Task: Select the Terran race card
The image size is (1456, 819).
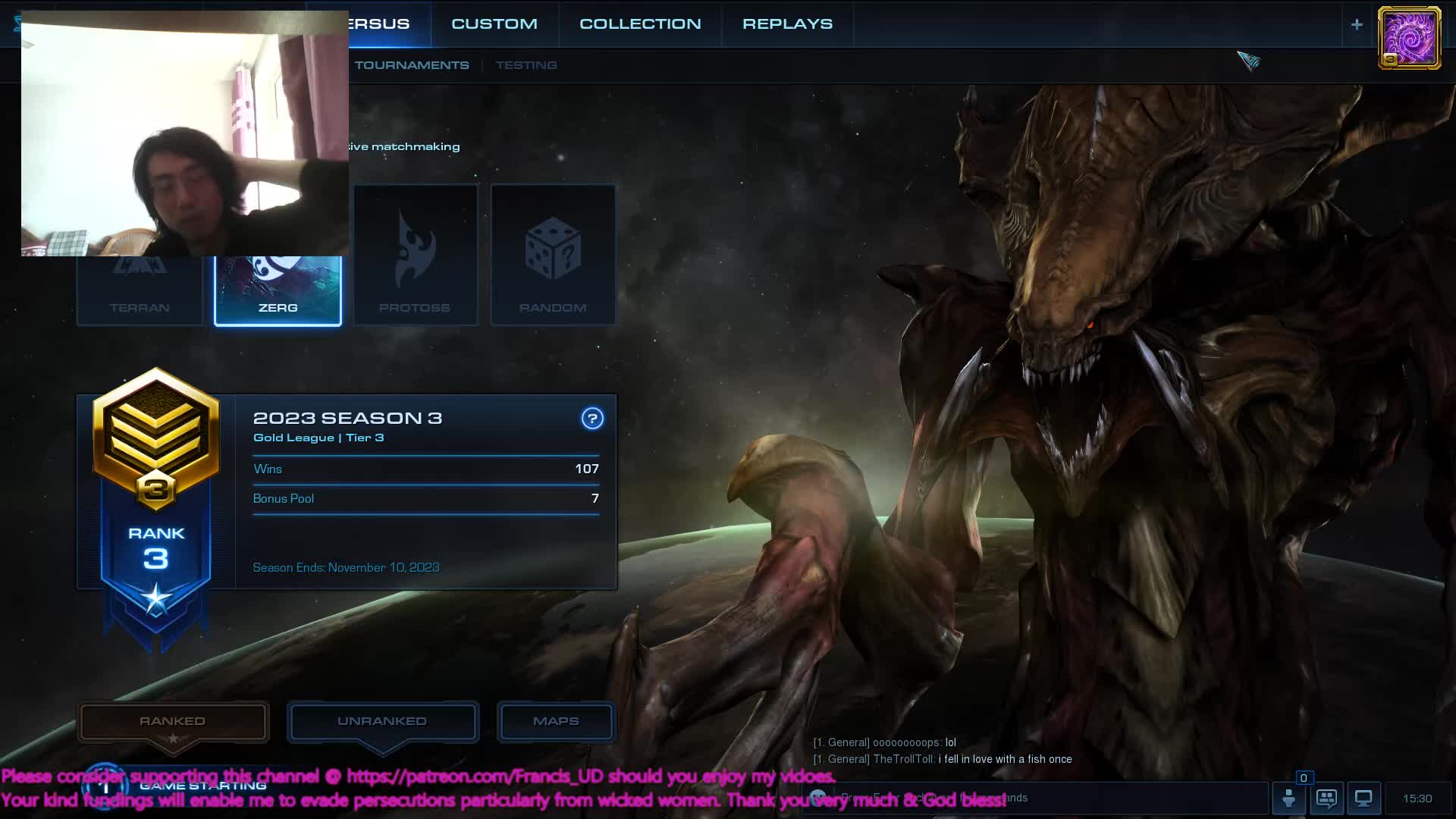Action: [x=140, y=291]
